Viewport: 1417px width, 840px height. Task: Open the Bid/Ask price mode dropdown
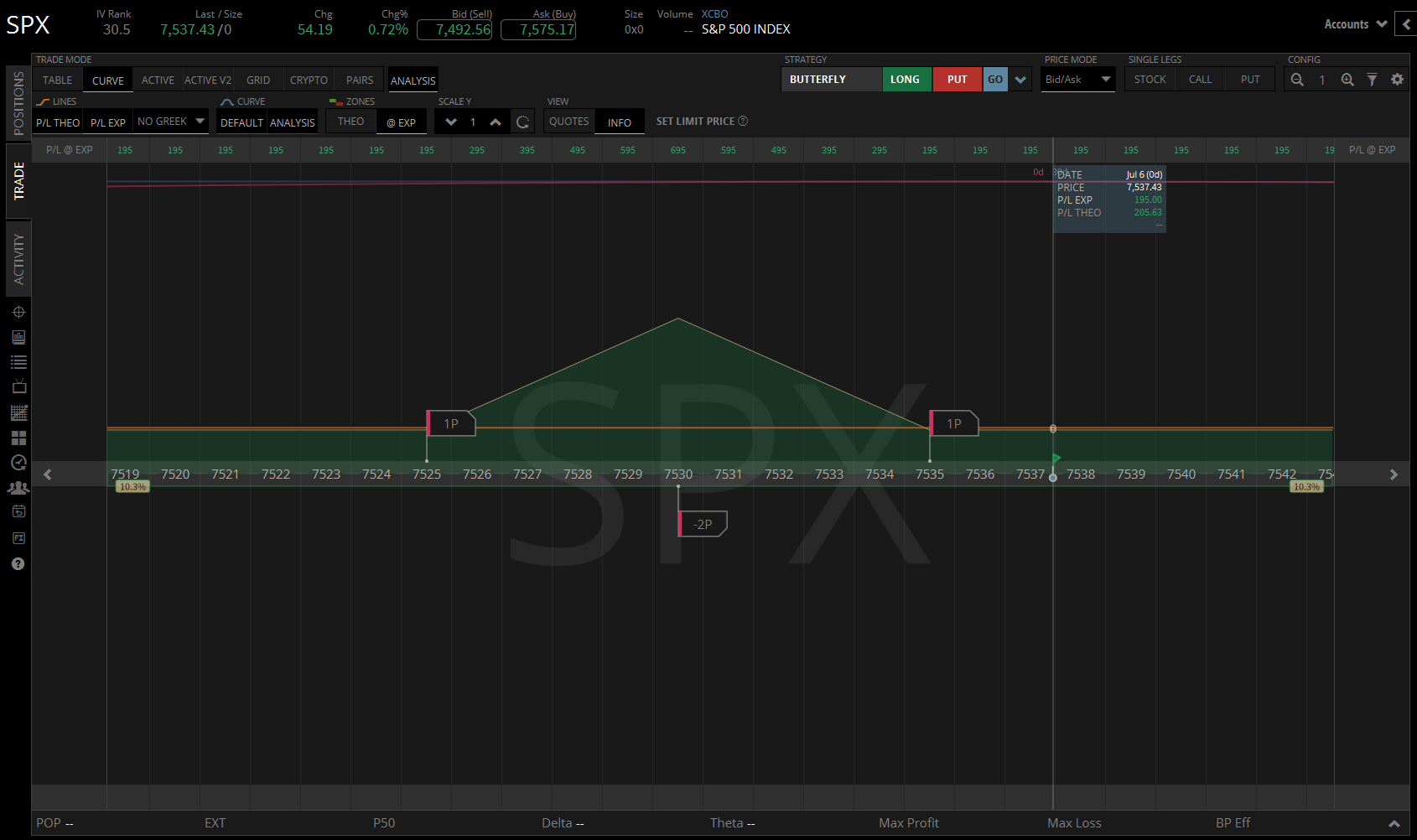[x=1077, y=80]
